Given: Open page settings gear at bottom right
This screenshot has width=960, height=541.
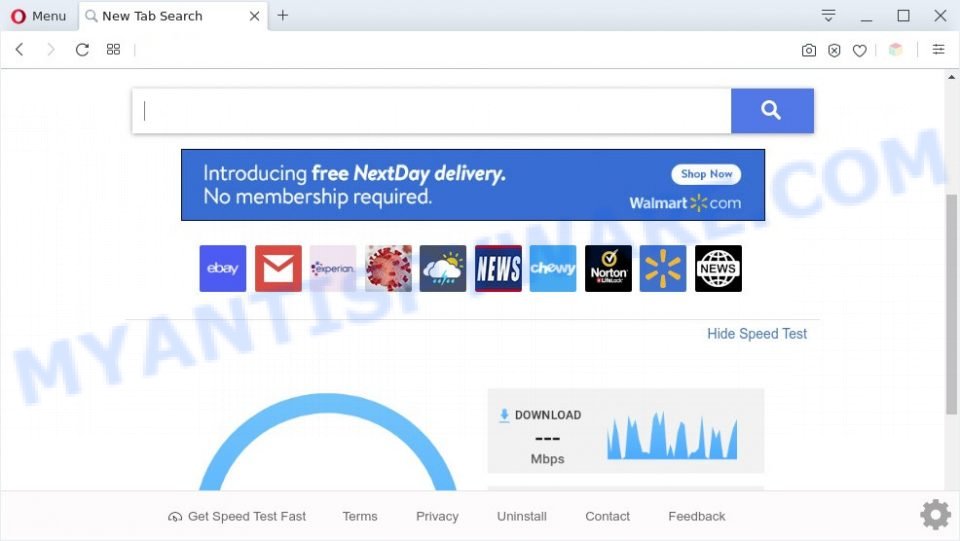Looking at the screenshot, I should point(936,514).
